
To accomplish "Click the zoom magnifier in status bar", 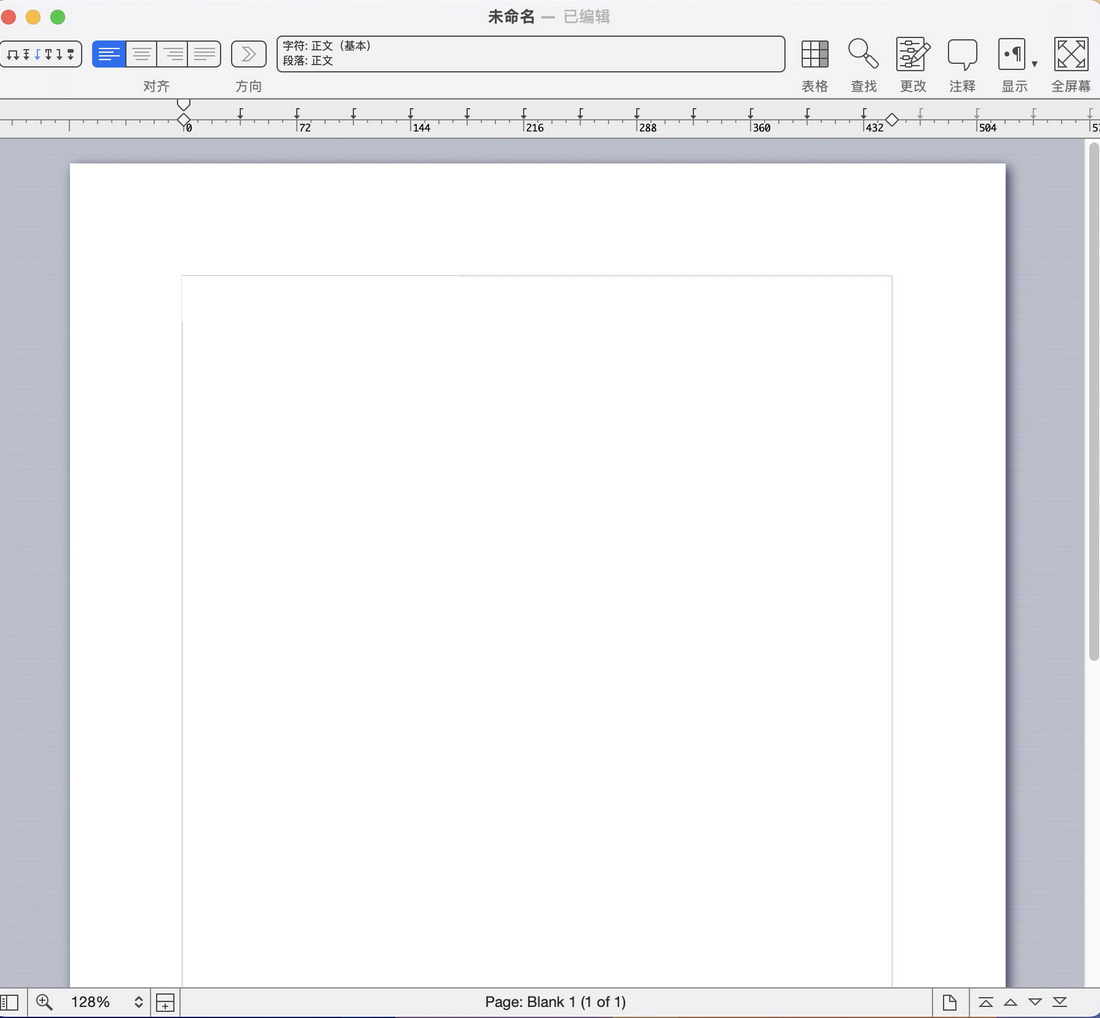I will click(x=44, y=1002).
